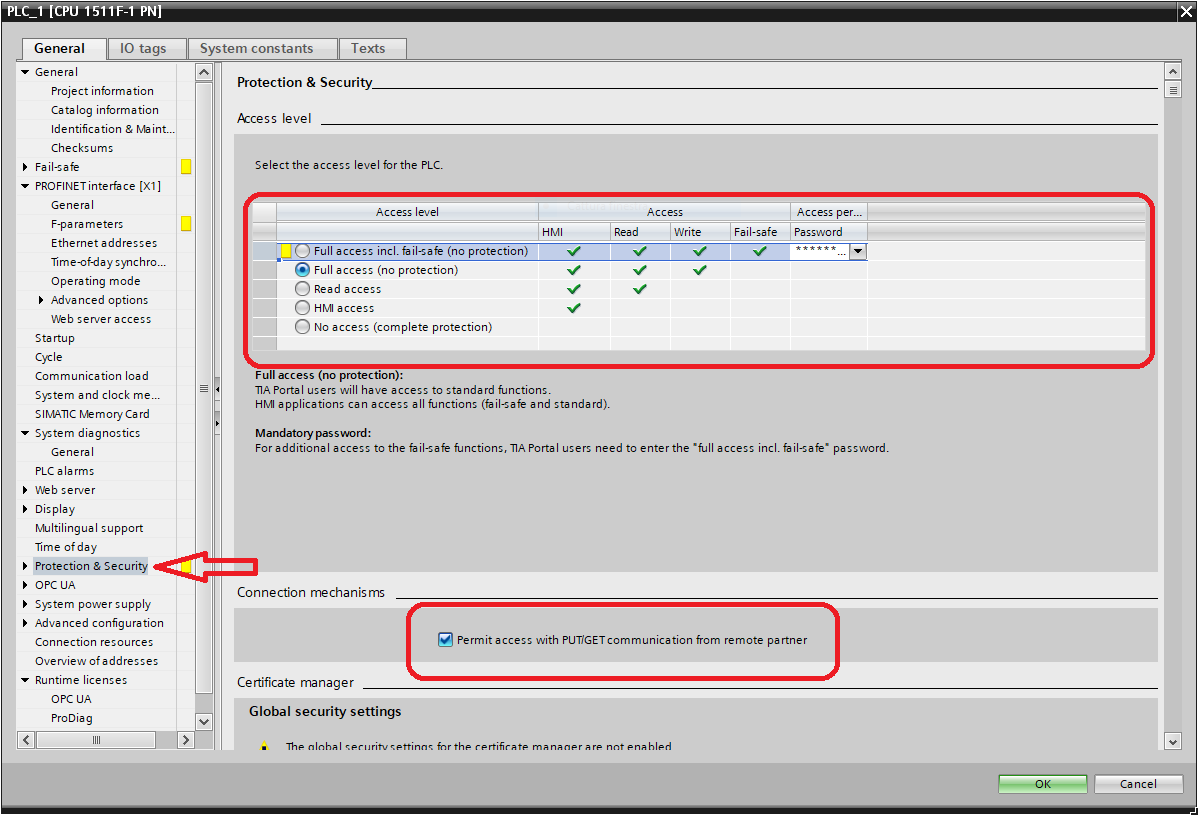
Task: Open Identification & Maint... entry
Action: 112,129
